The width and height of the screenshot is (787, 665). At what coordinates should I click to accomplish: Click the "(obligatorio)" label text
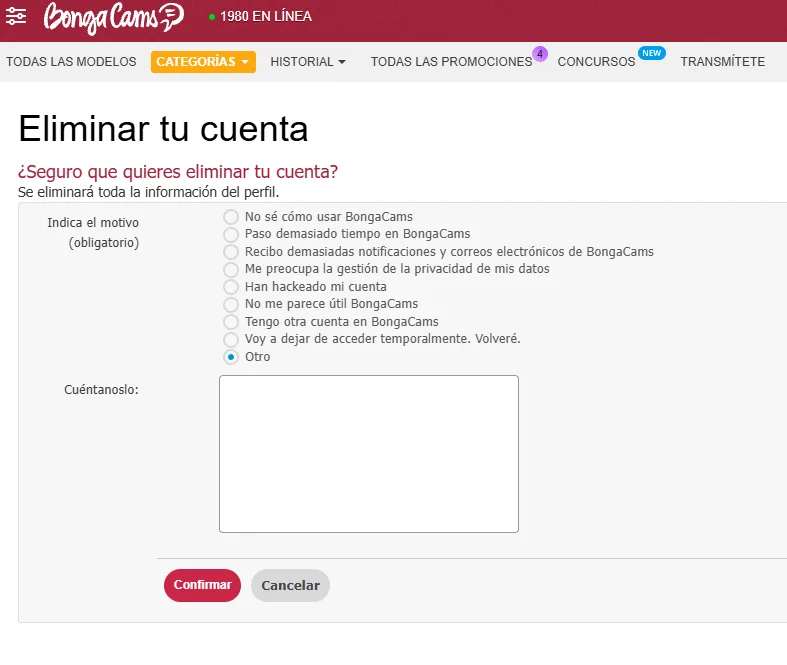[104, 243]
